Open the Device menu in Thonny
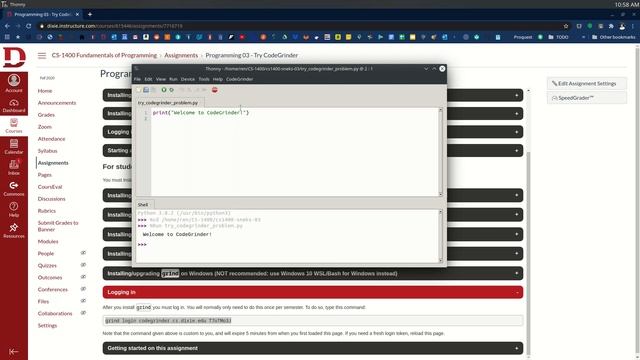Screen dimensions: 640x360 [x=188, y=79]
